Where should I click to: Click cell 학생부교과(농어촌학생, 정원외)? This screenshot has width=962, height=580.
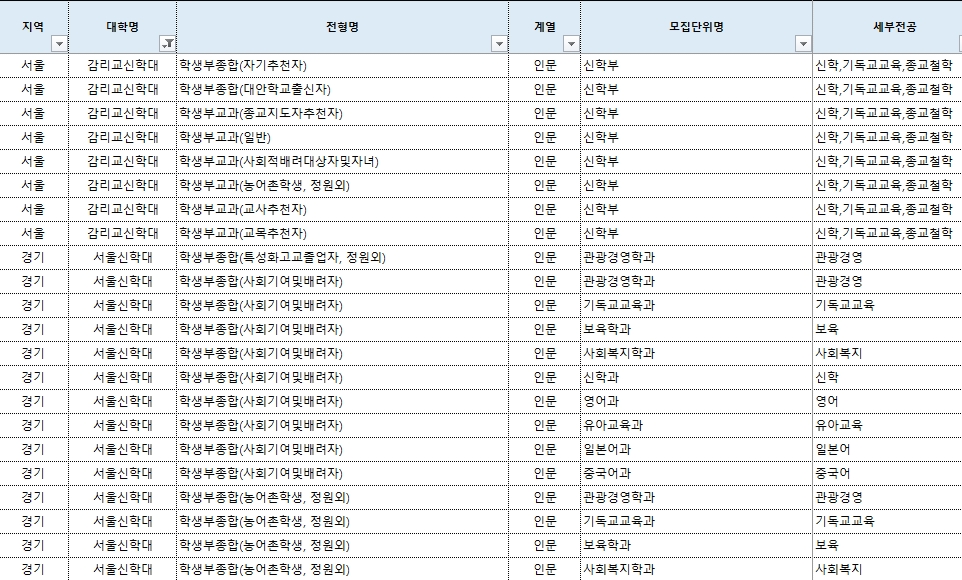coord(342,185)
